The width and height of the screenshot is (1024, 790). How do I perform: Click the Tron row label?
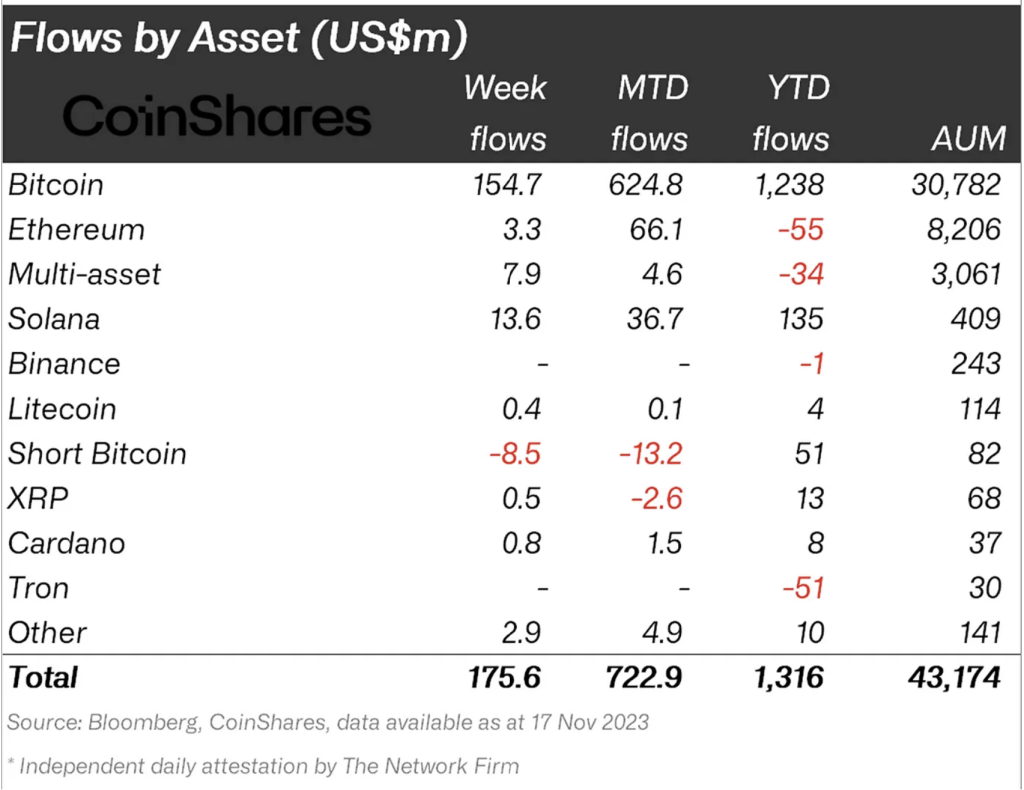(39, 588)
